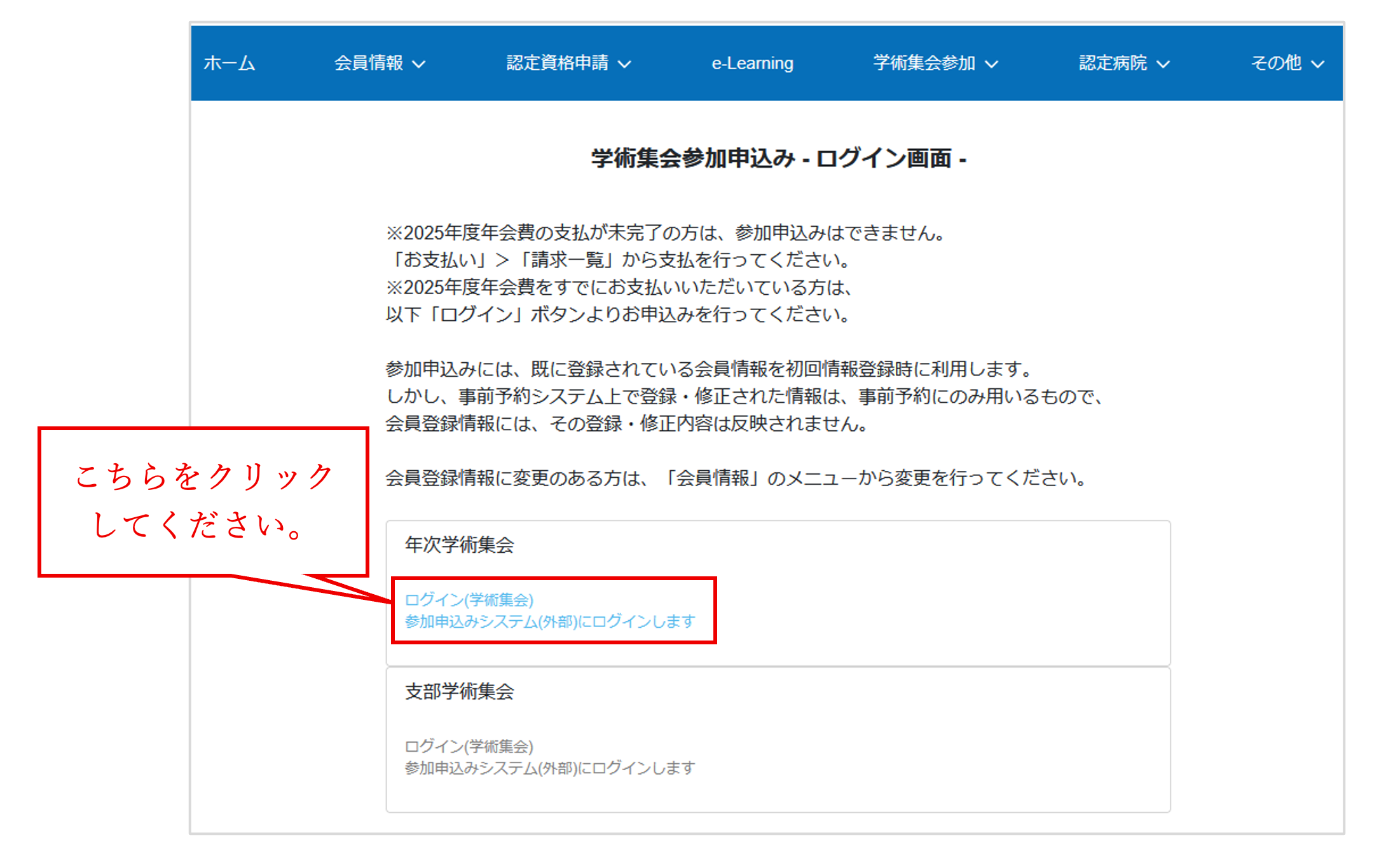Expand the chevron beside 認定資格申請
The height and width of the screenshot is (868, 1386).
click(625, 64)
